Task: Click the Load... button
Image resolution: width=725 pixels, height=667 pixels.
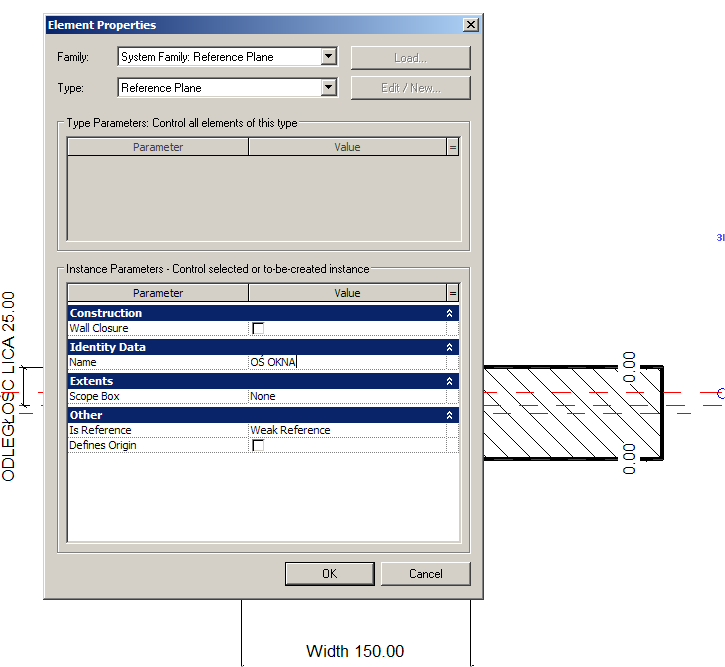Action: (x=410, y=58)
